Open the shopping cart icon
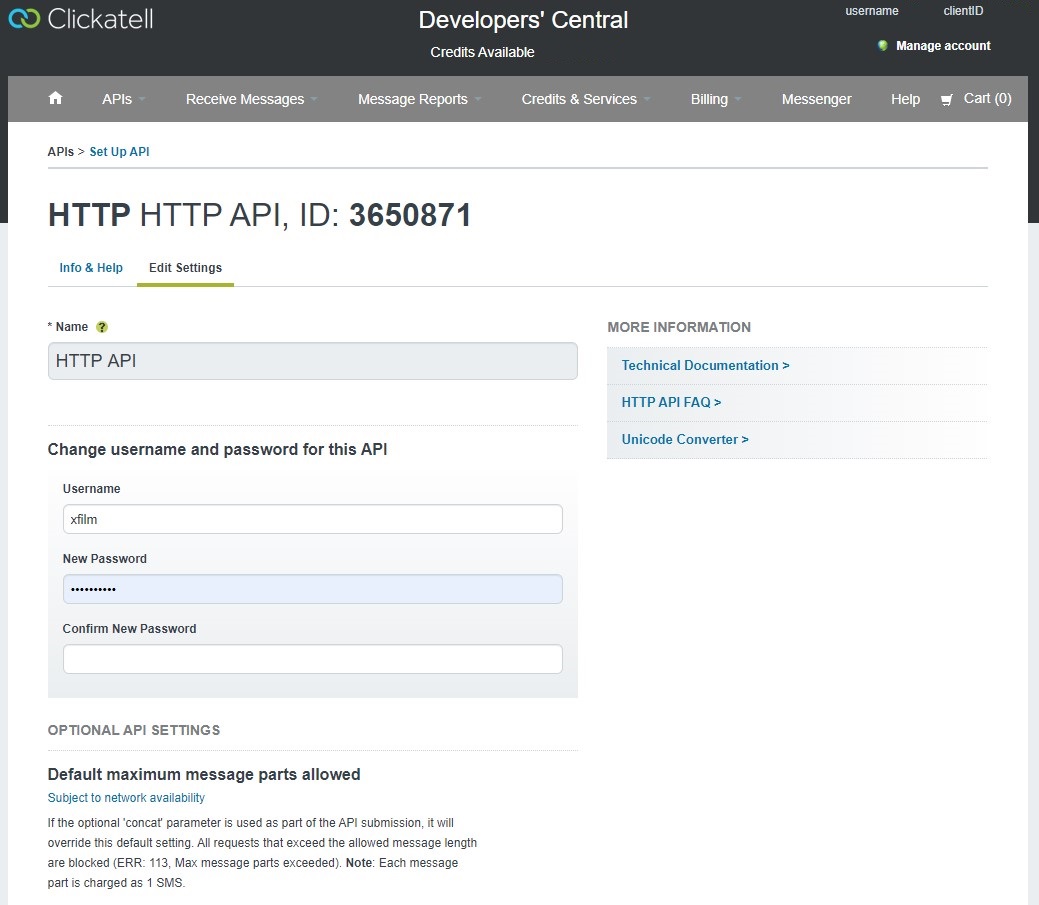 (x=947, y=99)
